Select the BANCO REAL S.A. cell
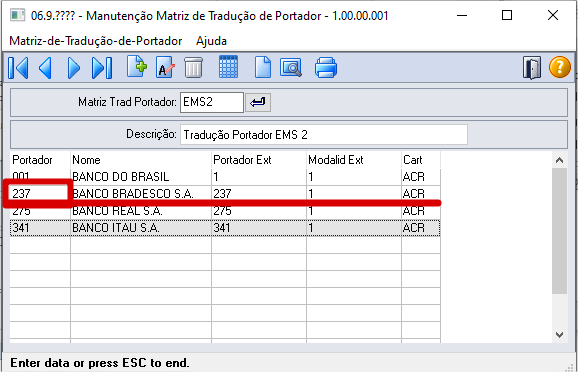 (141, 211)
